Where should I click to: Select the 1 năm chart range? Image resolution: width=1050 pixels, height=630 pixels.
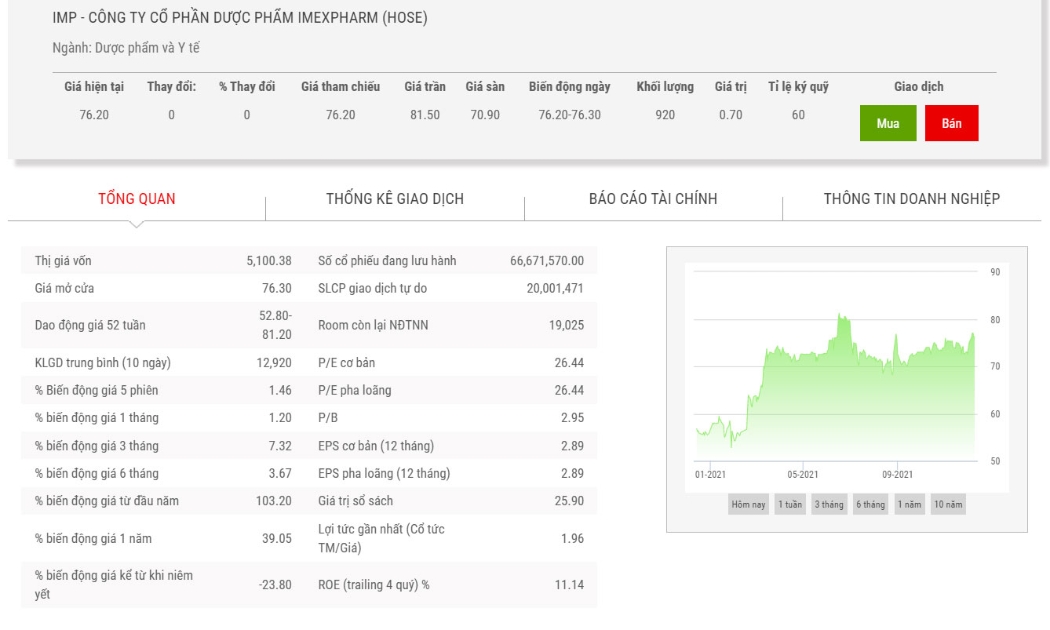tap(909, 504)
